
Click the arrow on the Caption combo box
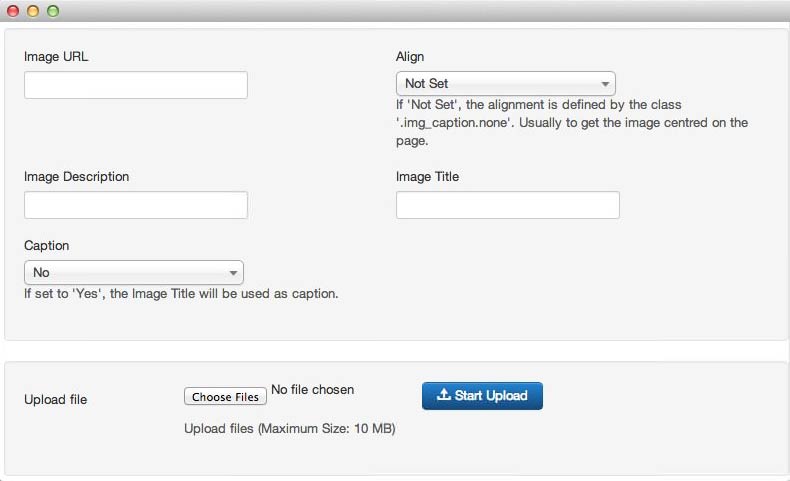(233, 272)
